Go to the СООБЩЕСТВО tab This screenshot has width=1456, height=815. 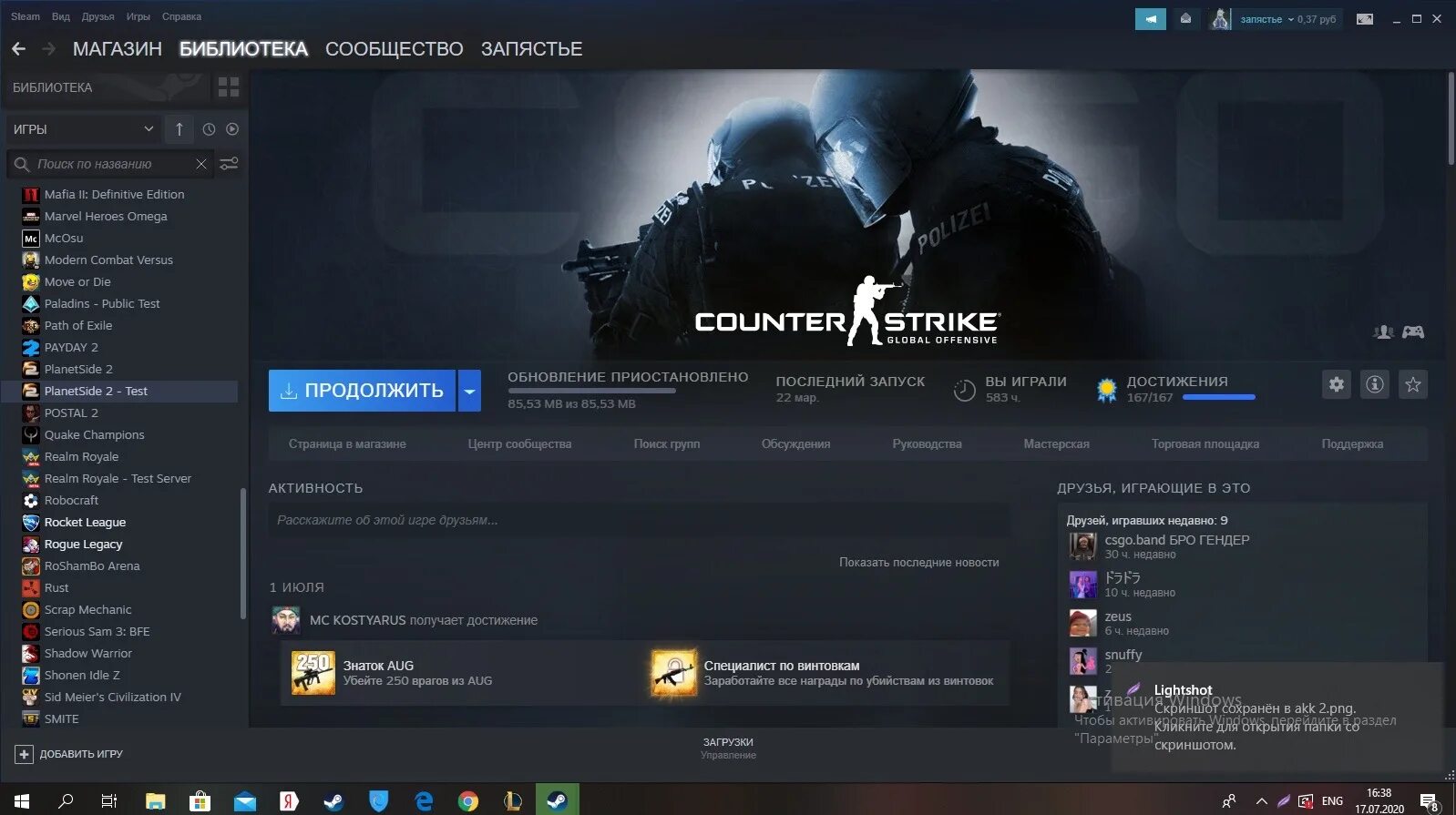(x=395, y=49)
